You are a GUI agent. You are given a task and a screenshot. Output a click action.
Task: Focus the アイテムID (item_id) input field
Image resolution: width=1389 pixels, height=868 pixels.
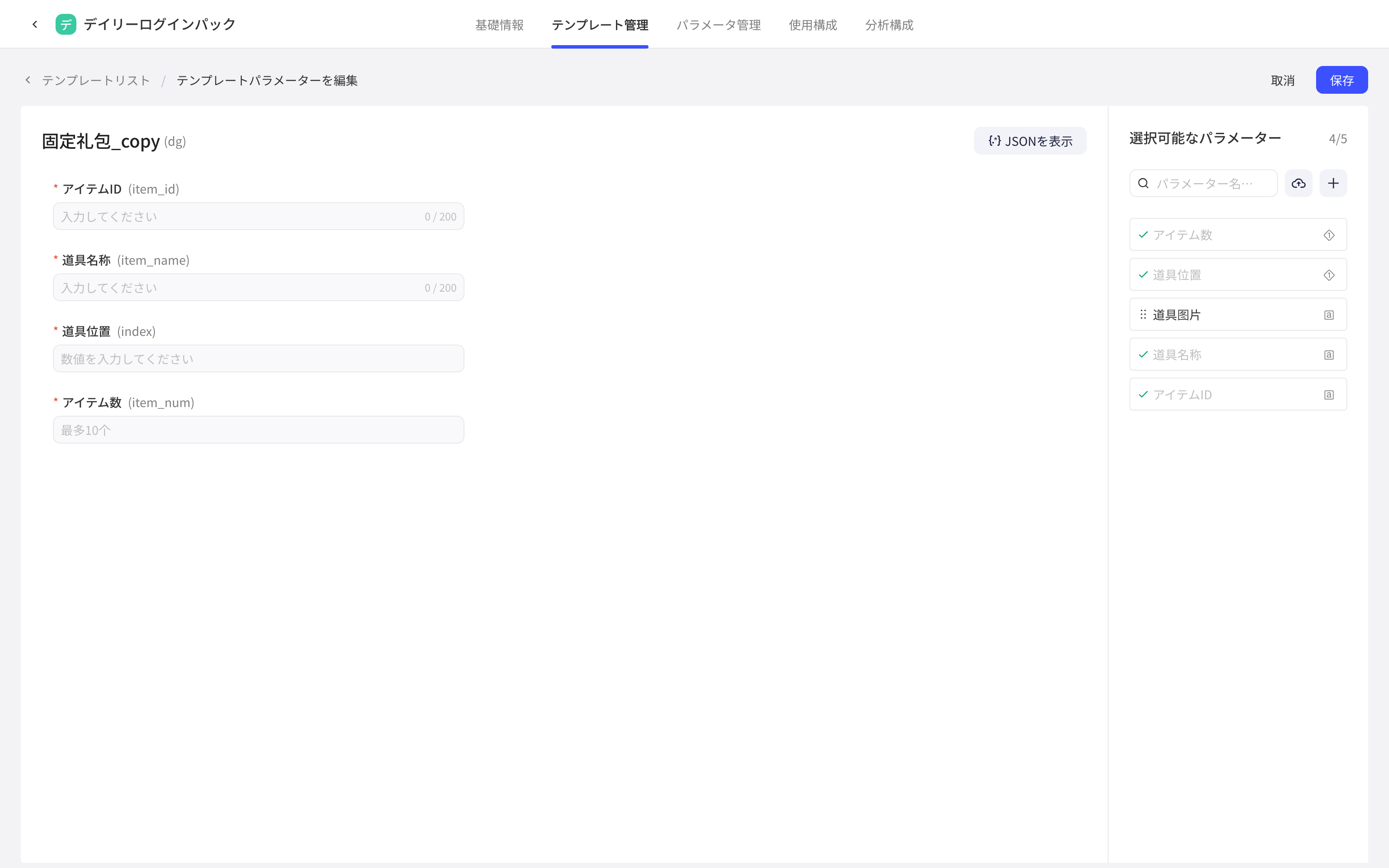(x=258, y=217)
